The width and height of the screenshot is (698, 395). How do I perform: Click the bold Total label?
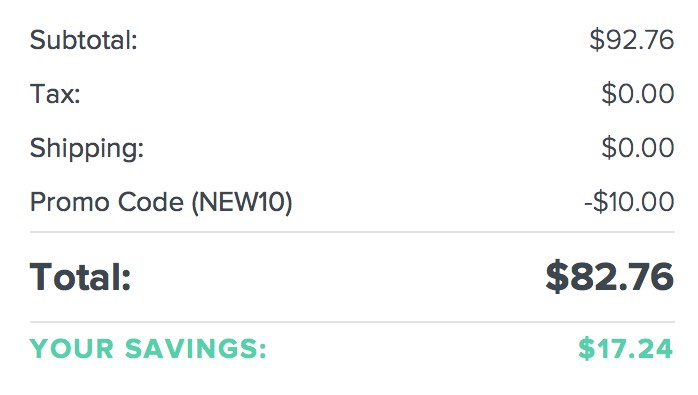point(81,277)
